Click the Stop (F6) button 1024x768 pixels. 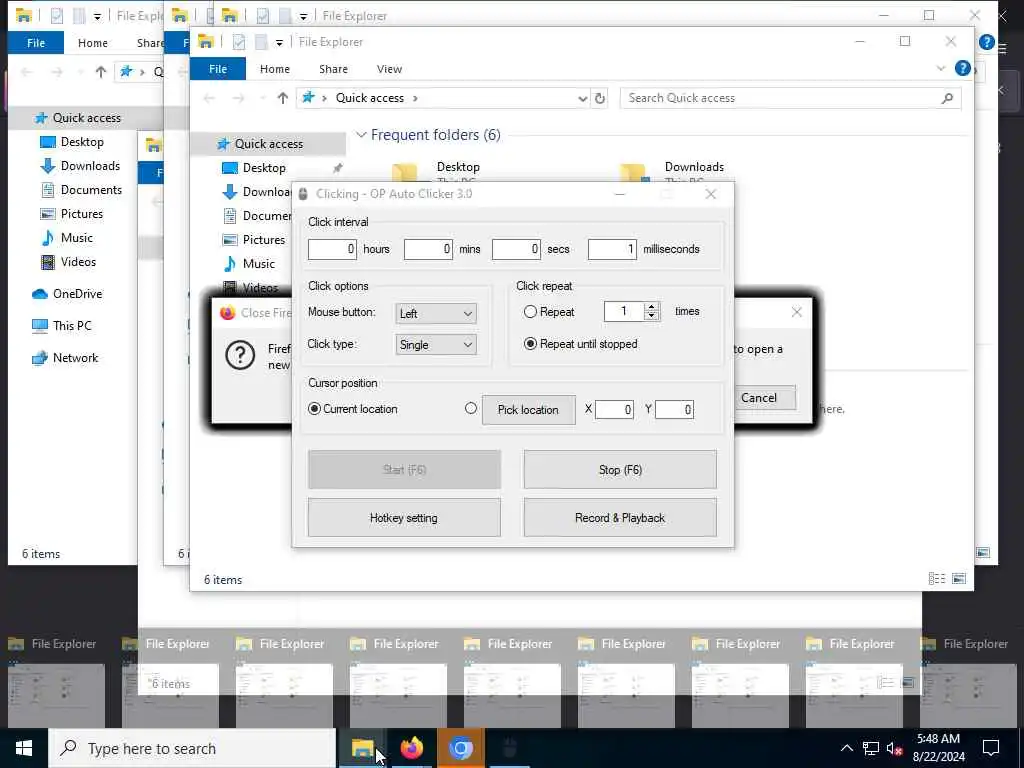point(620,470)
